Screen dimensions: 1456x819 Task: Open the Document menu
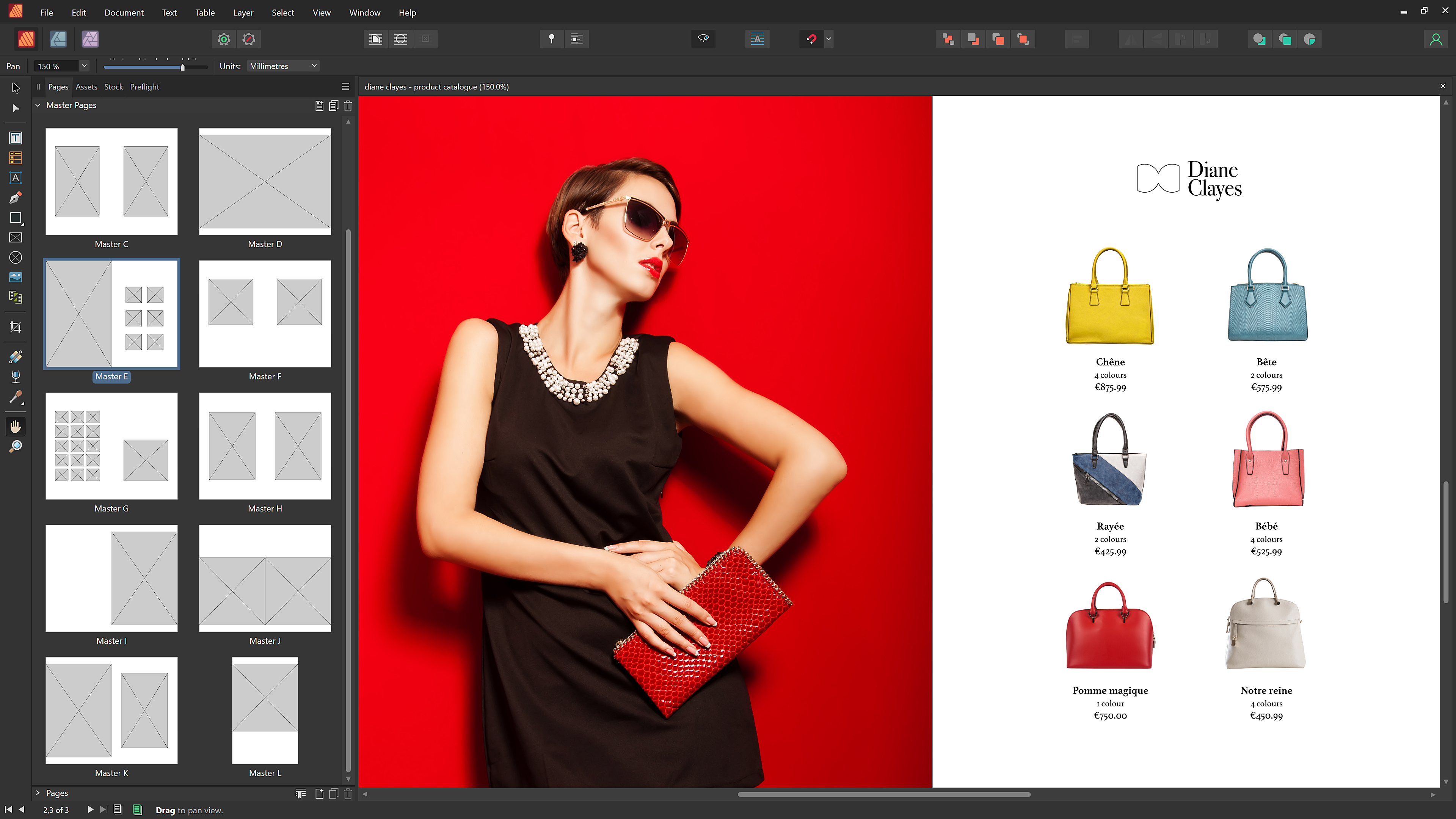click(x=123, y=13)
